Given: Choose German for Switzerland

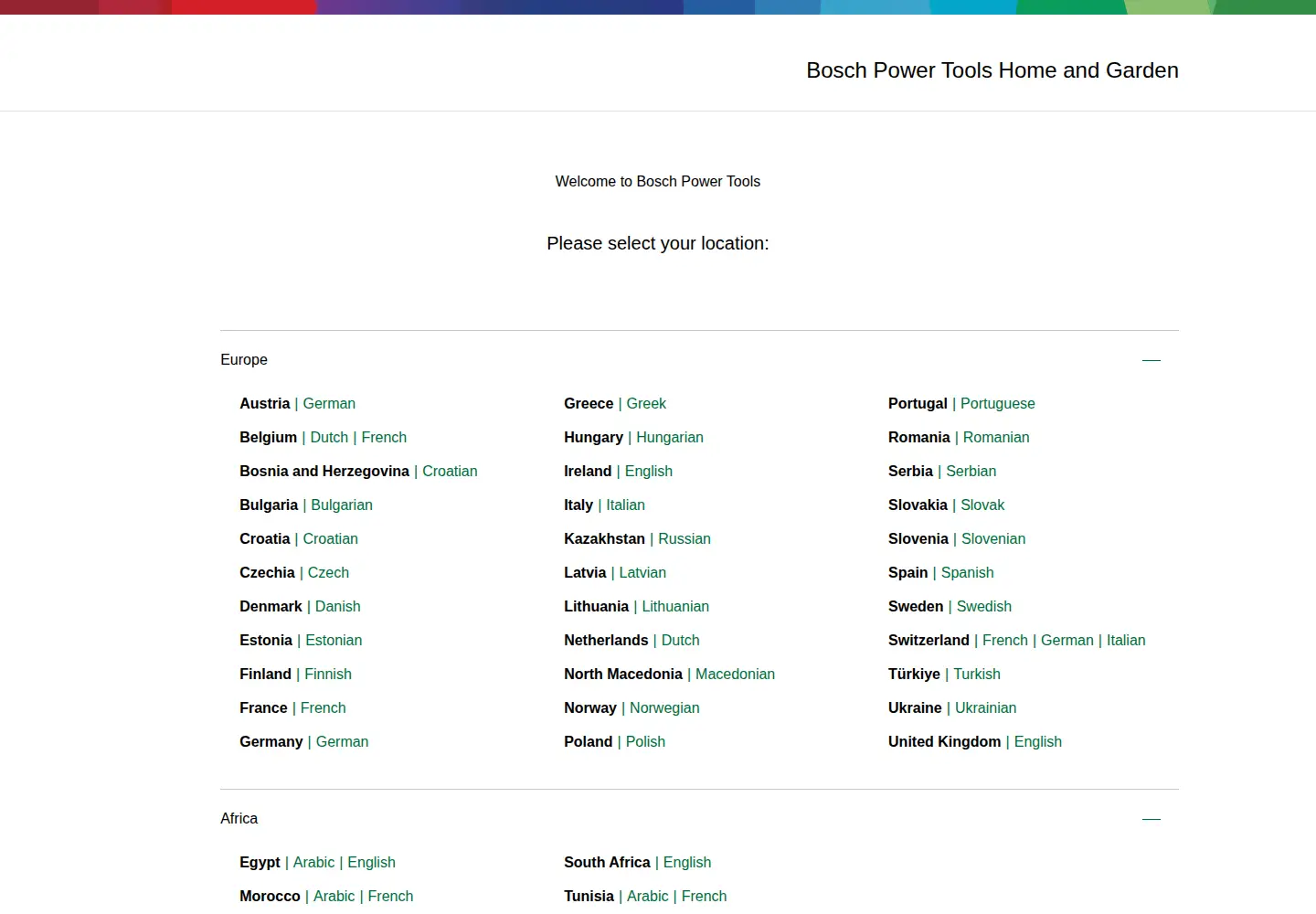Looking at the screenshot, I should tap(1067, 641).
